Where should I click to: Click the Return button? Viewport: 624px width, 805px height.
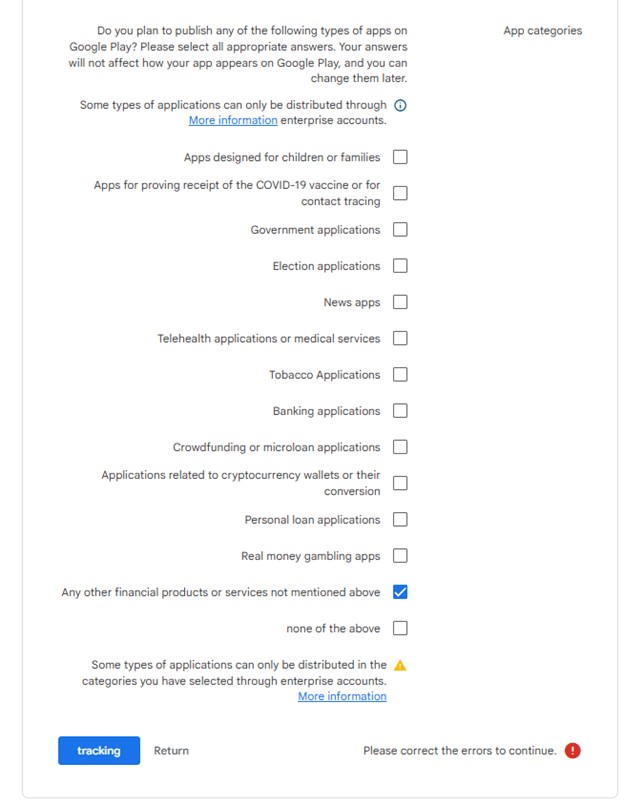point(171,751)
